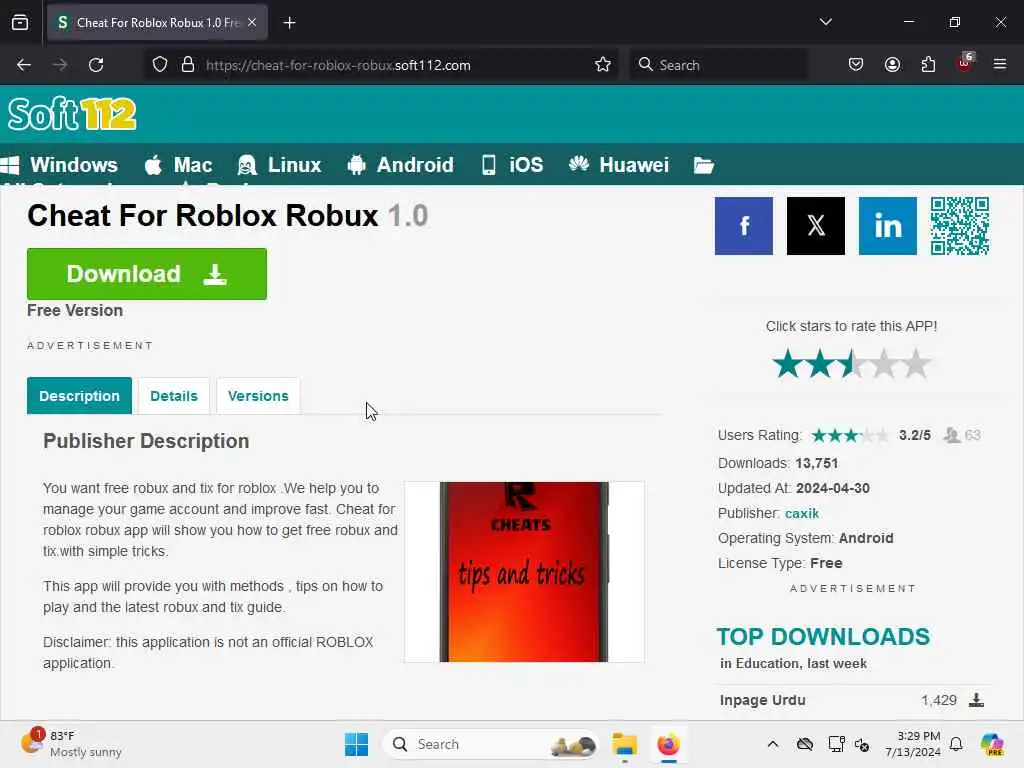
Task: Open the weather widget showing 83°F
Action: pos(72,744)
